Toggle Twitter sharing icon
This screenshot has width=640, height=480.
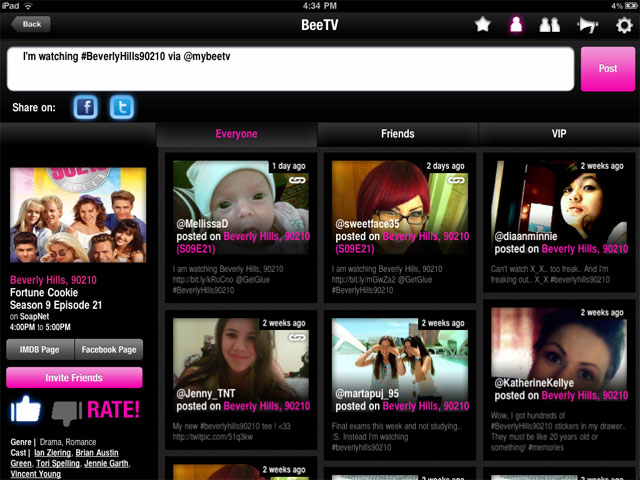point(122,107)
